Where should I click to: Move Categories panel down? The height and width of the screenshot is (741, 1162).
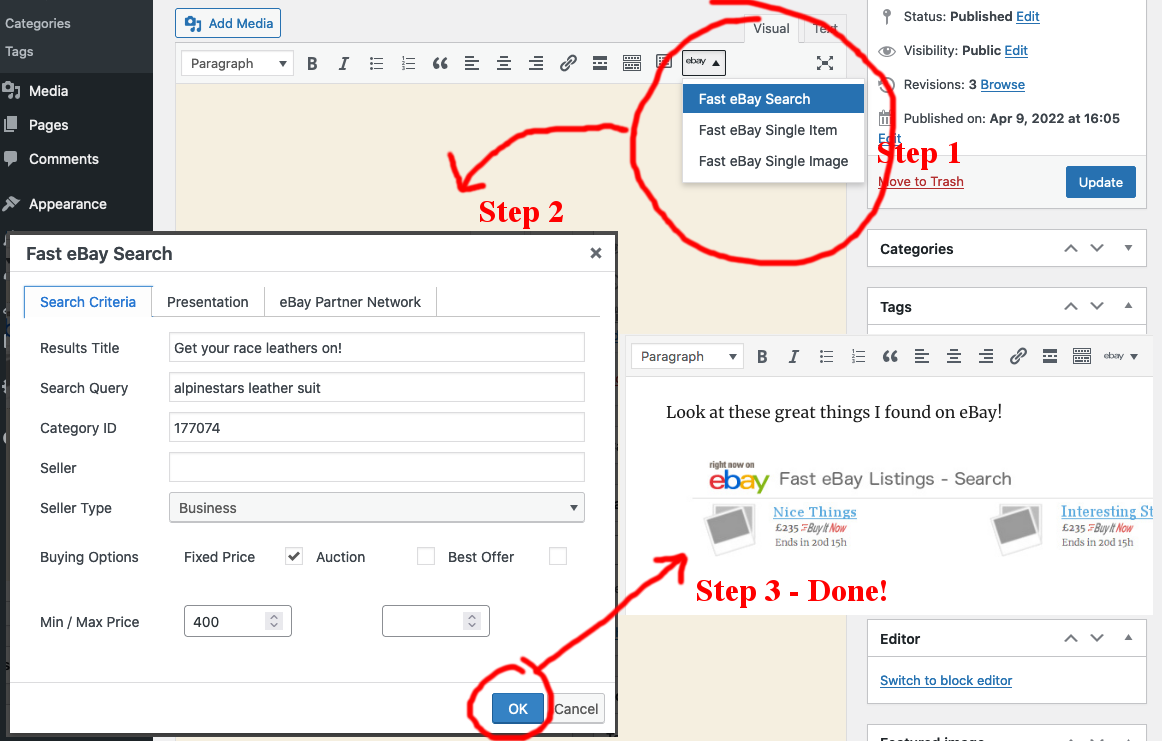coord(1098,248)
